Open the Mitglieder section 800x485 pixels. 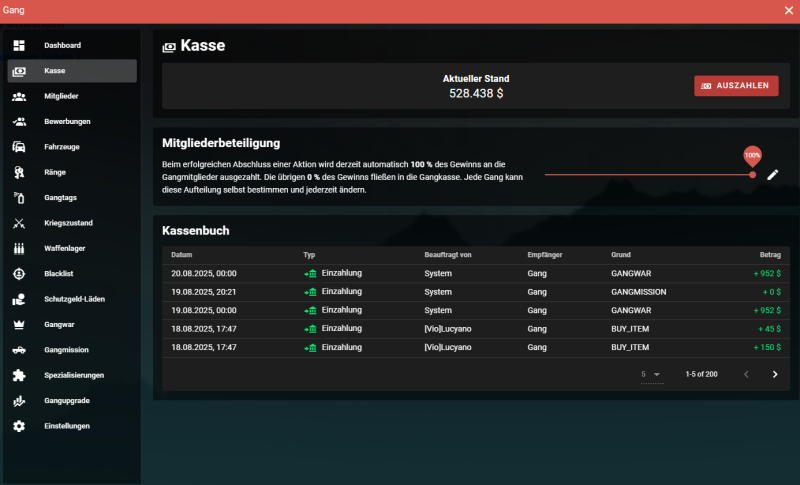[x=72, y=96]
